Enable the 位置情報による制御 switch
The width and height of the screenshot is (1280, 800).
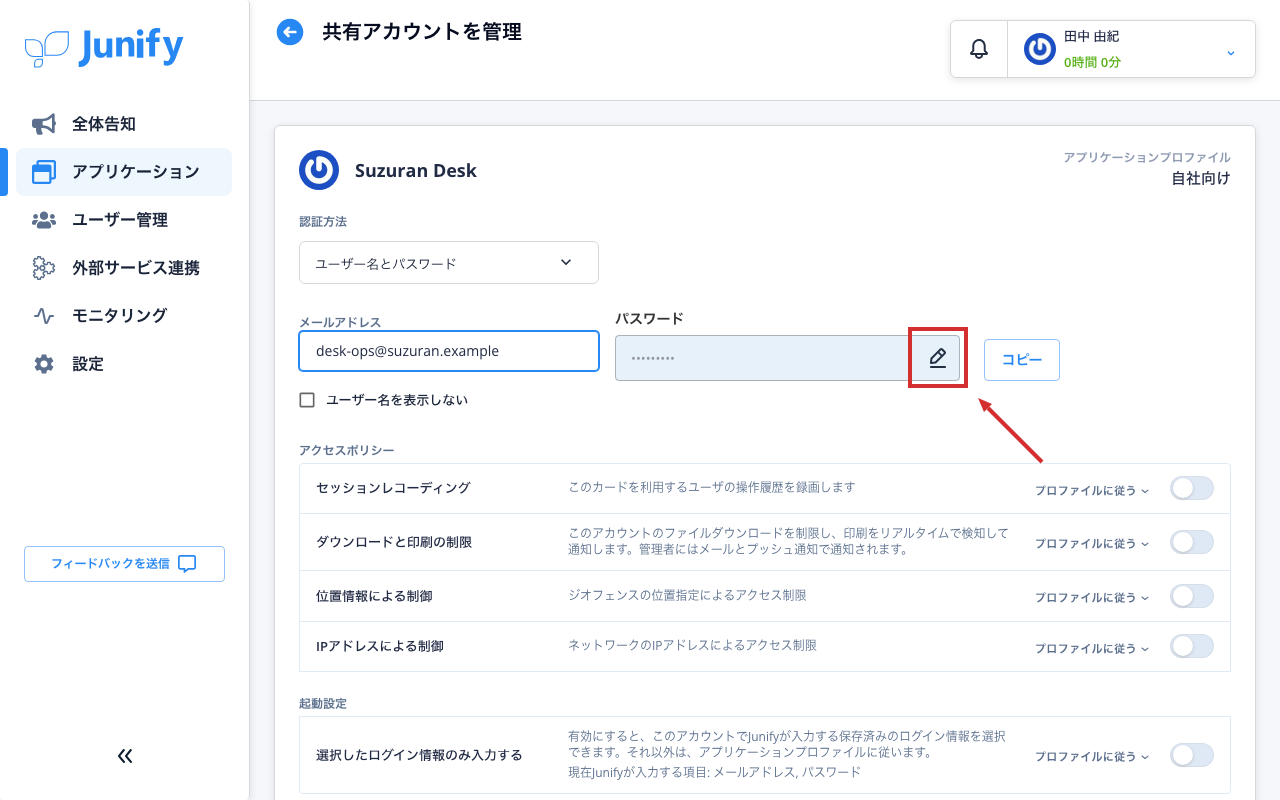1192,596
